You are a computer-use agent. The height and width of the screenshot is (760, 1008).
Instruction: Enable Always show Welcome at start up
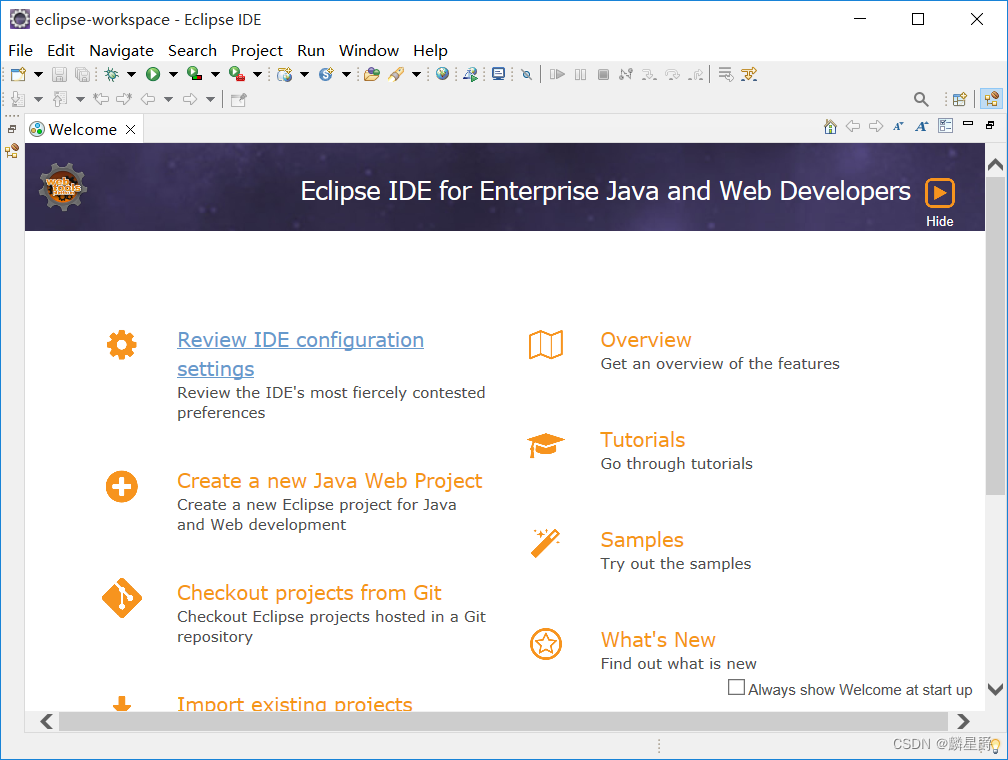736,687
